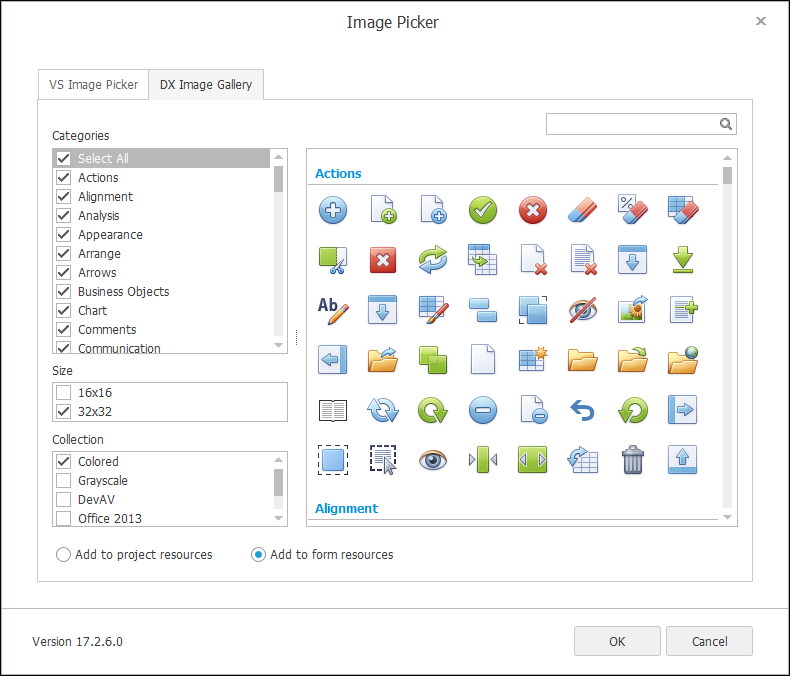Viewport: 790px width, 676px height.
Task: Focus the gallery search input field
Action: coord(632,124)
